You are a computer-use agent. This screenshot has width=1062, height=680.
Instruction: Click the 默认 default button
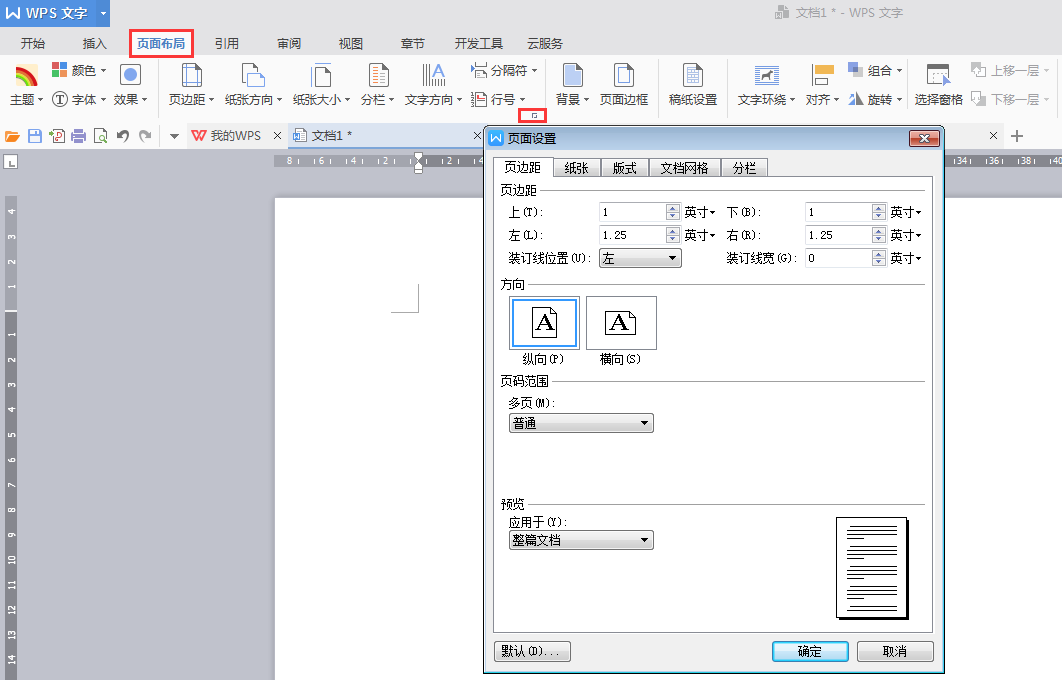coord(532,651)
